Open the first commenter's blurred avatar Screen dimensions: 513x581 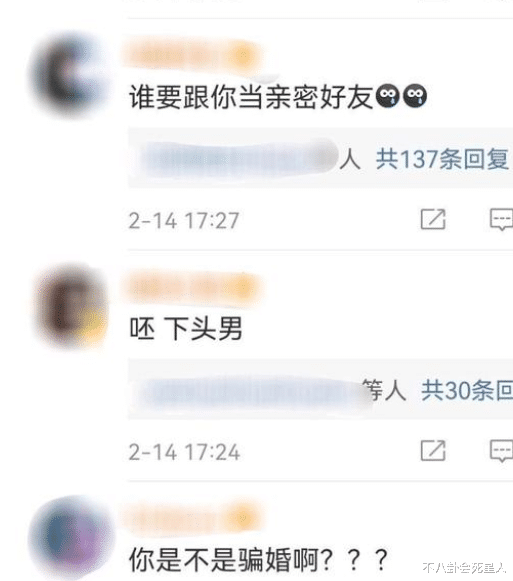click(x=69, y=75)
